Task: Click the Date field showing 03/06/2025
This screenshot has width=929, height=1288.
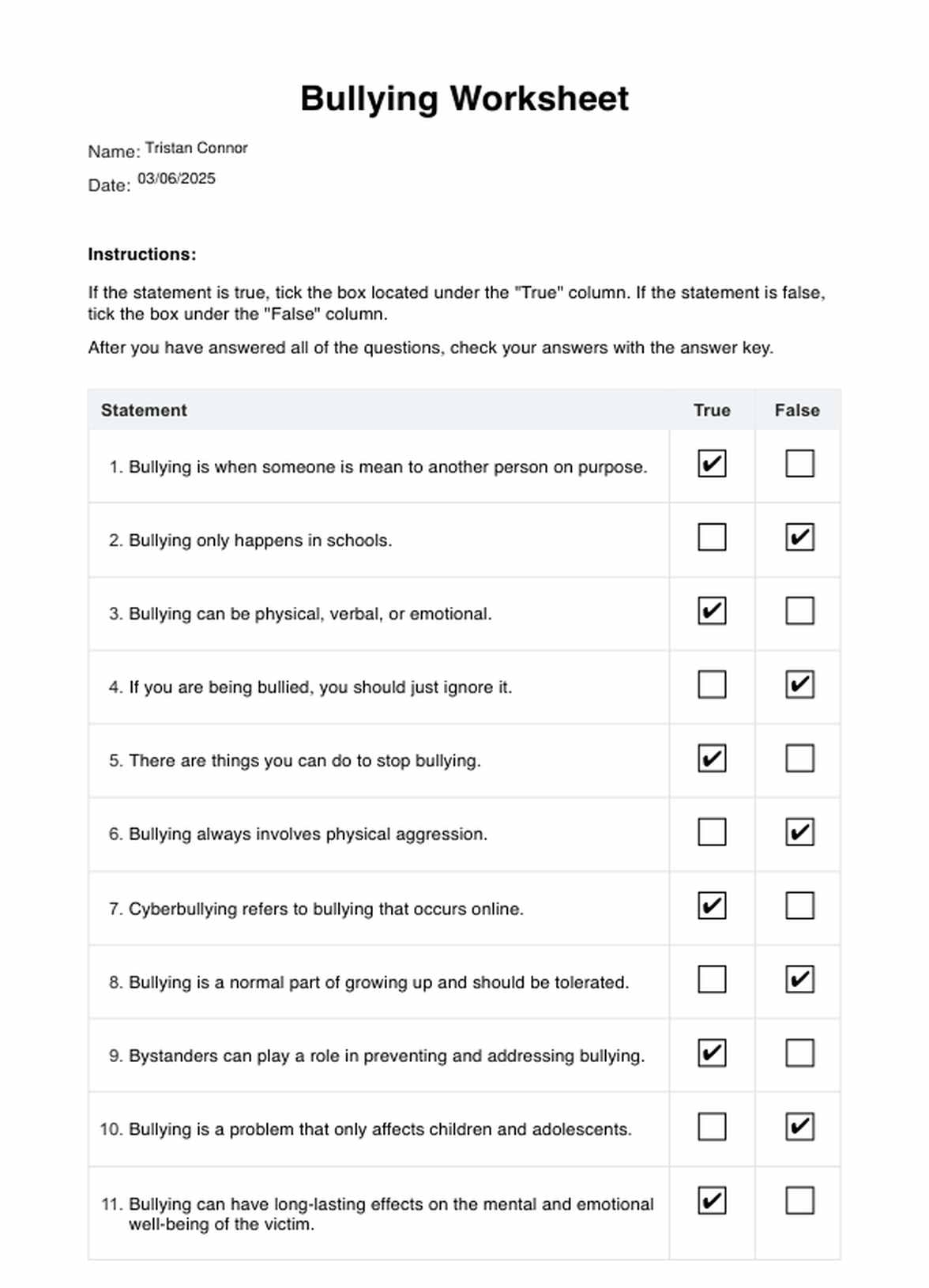Action: coord(177,179)
